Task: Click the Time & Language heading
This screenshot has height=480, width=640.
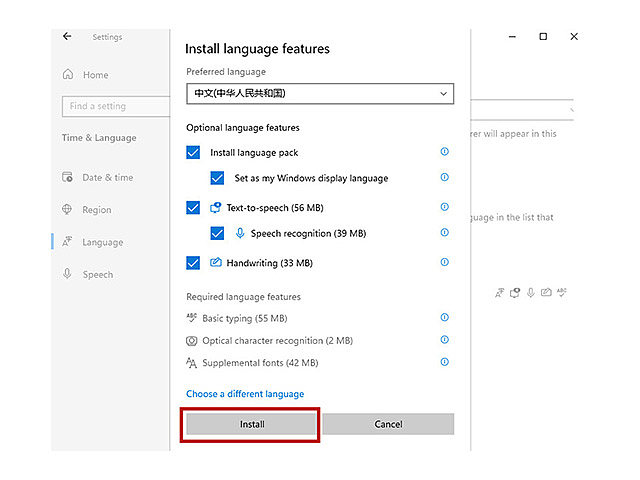Action: coord(99,138)
